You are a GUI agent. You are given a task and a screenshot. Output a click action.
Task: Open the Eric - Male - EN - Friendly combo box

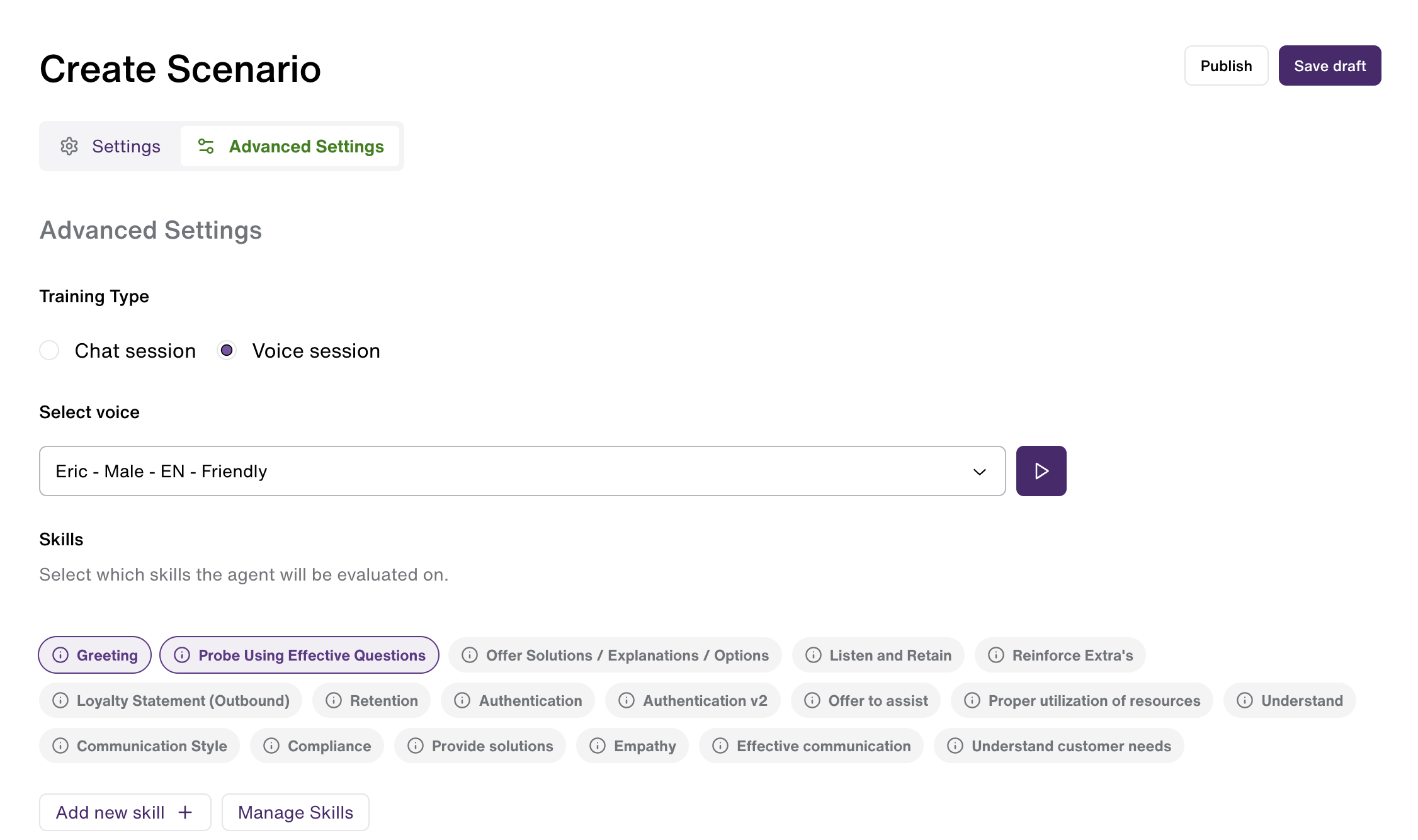click(522, 471)
